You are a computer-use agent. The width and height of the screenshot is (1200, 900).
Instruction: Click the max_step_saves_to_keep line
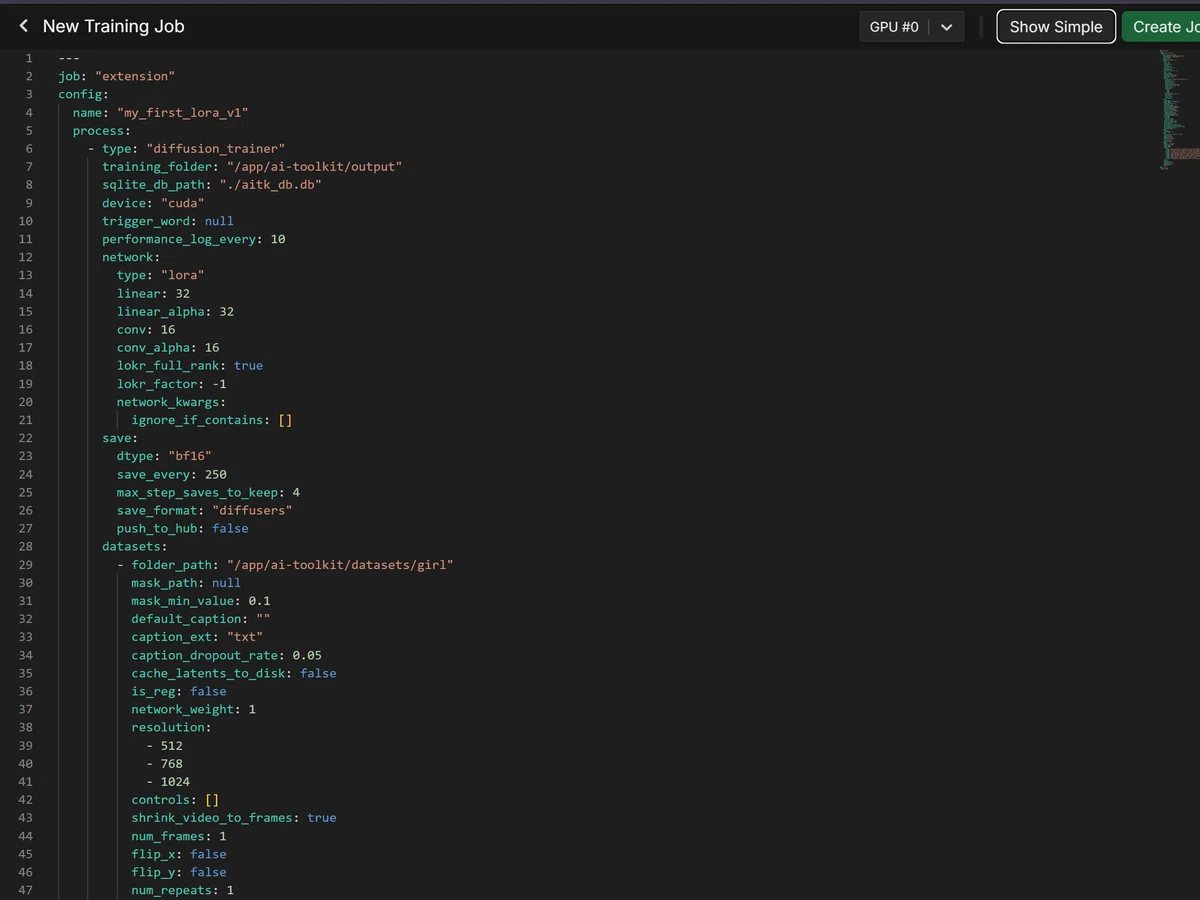tap(208, 492)
